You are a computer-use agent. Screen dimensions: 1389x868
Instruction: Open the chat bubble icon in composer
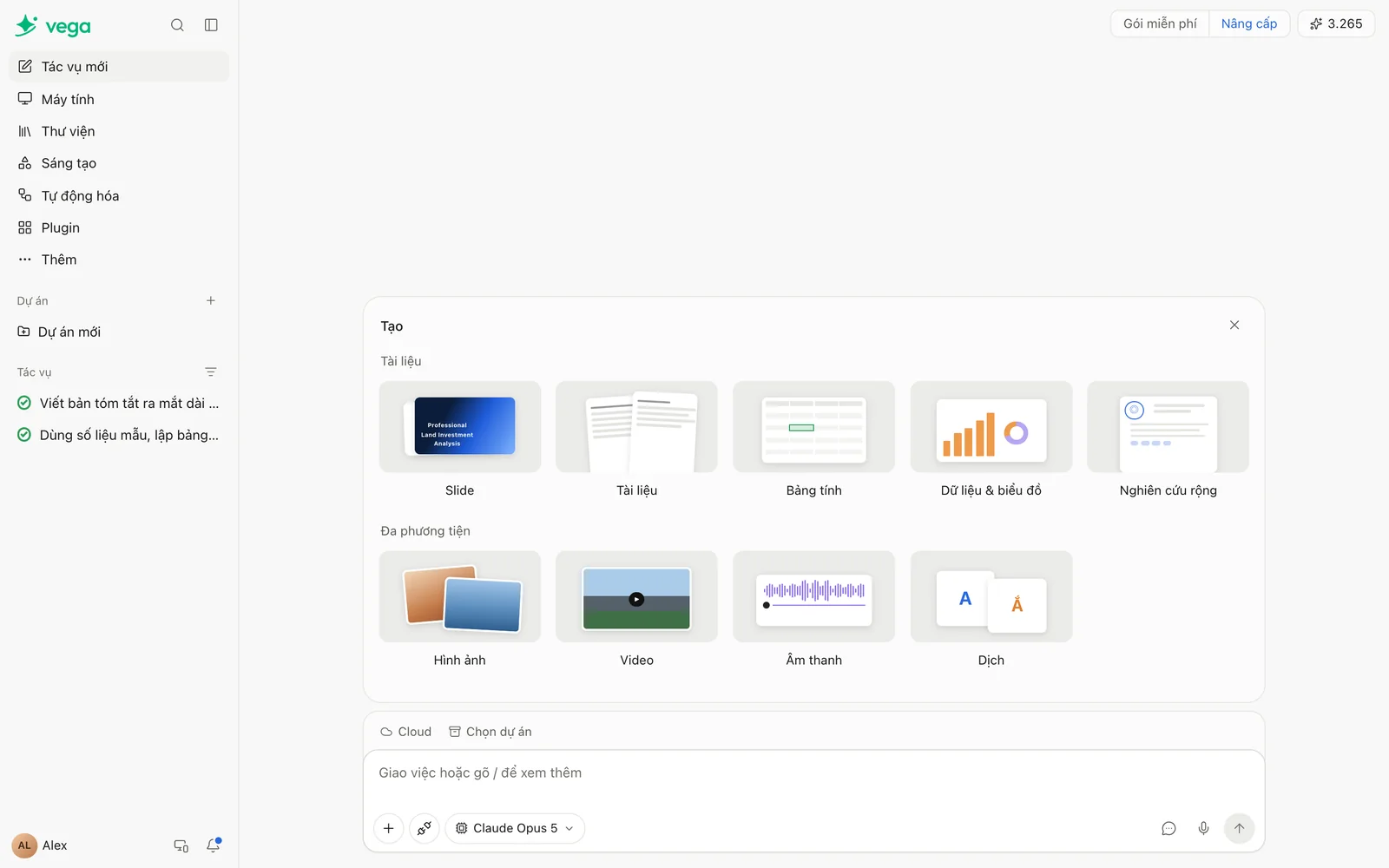coord(1168,828)
